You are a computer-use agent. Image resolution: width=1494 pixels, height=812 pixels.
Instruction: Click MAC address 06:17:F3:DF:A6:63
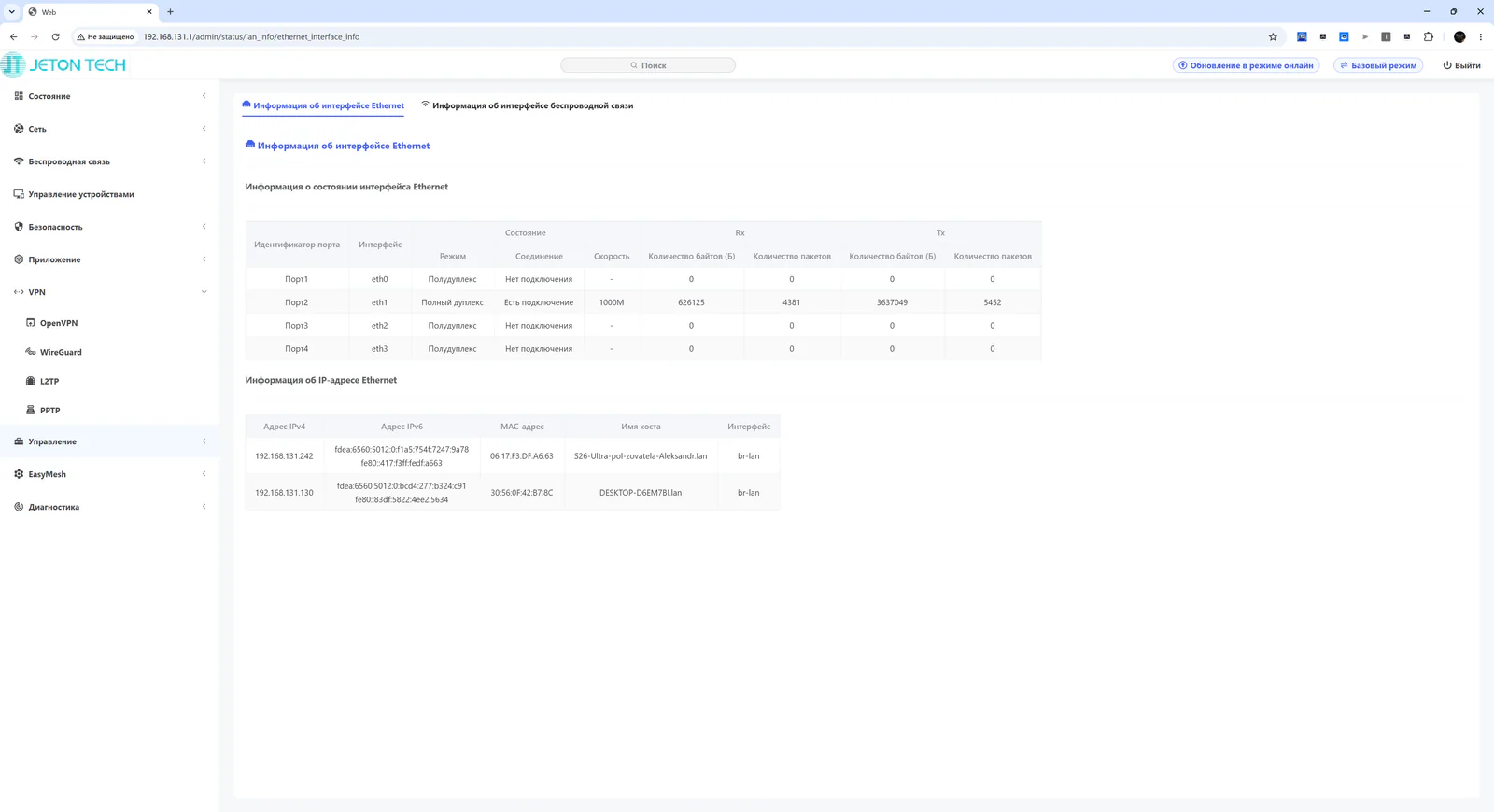pyautogui.click(x=522, y=456)
